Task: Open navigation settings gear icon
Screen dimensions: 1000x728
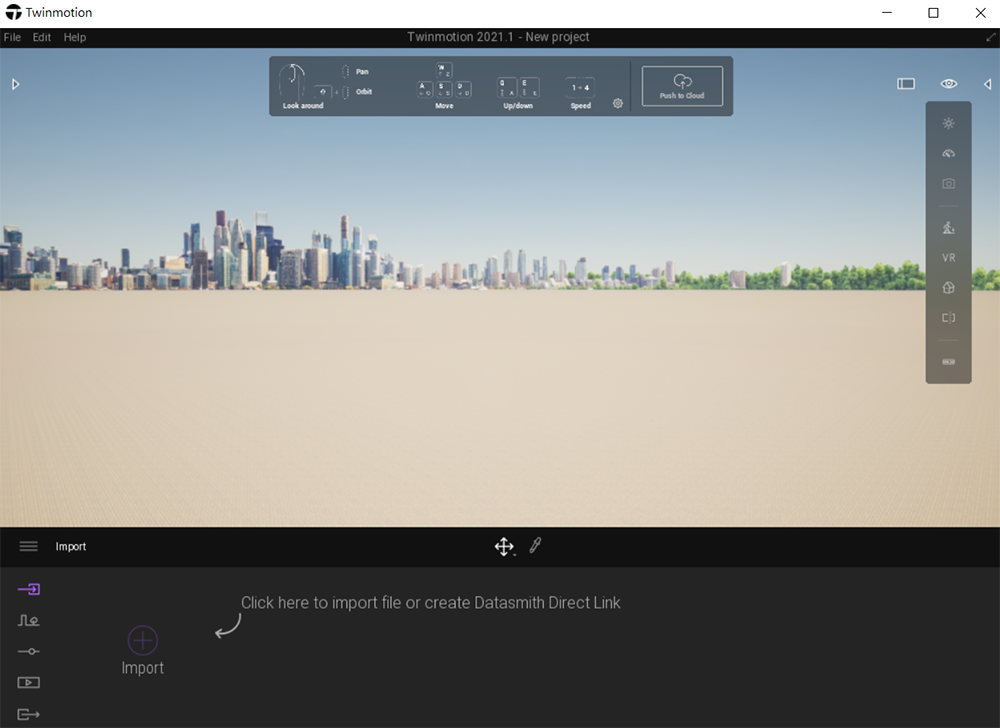Action: pos(617,103)
